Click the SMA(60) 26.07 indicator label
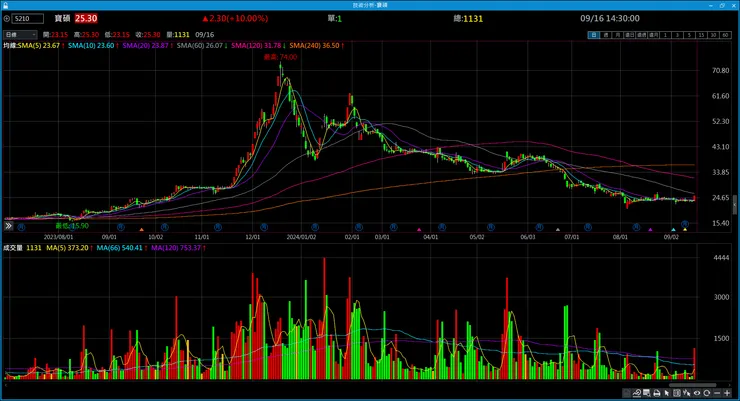This screenshot has width=740, height=401. click(x=202, y=45)
